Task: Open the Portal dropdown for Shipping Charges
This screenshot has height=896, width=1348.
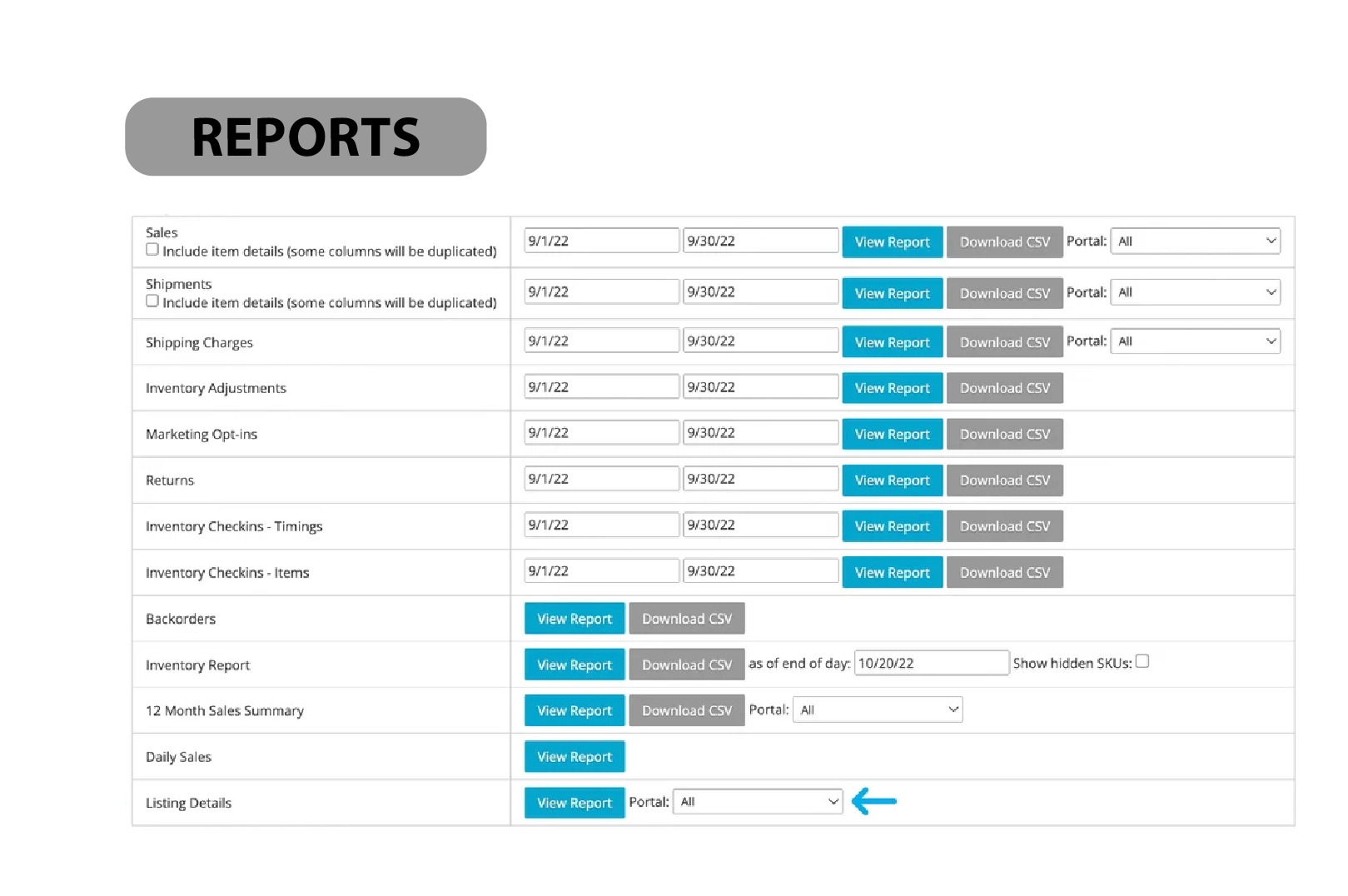Action: [x=1196, y=341]
